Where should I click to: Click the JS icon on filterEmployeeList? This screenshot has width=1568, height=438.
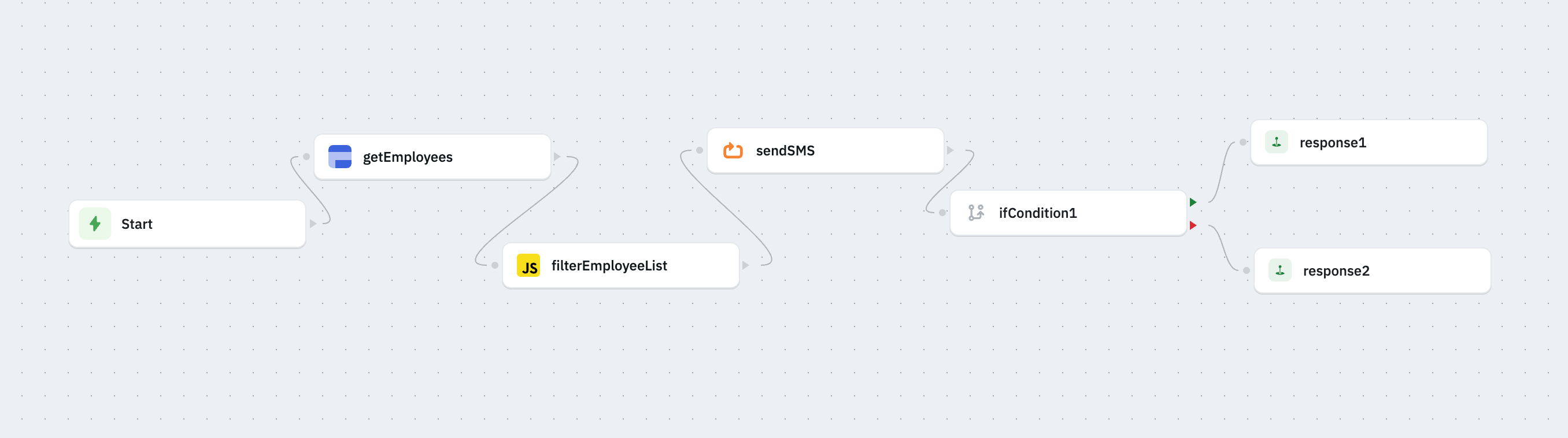528,265
